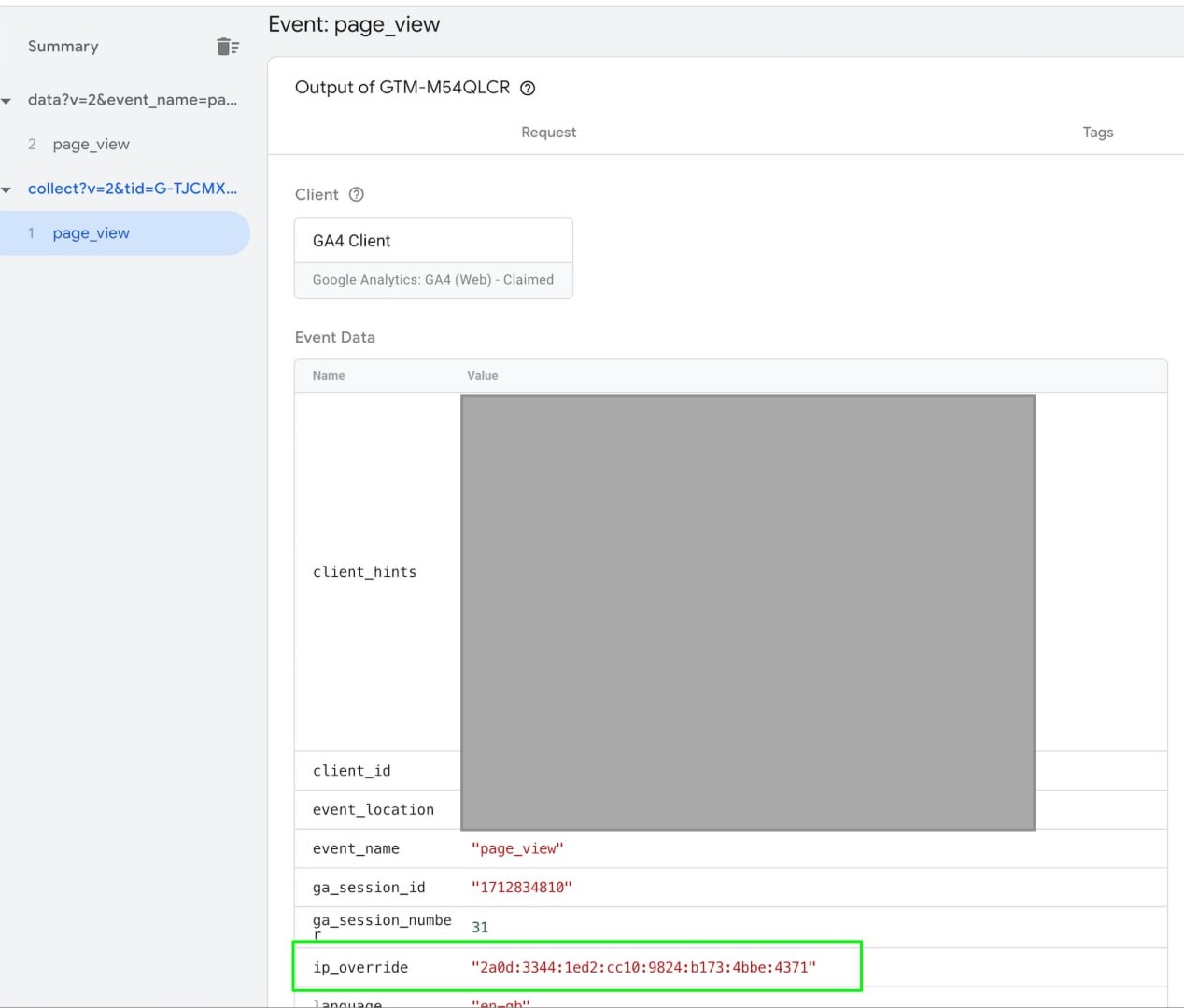Screen dimensions: 1184x1008
Task: Clear the Summary message list using trash icon
Action: coord(228,46)
